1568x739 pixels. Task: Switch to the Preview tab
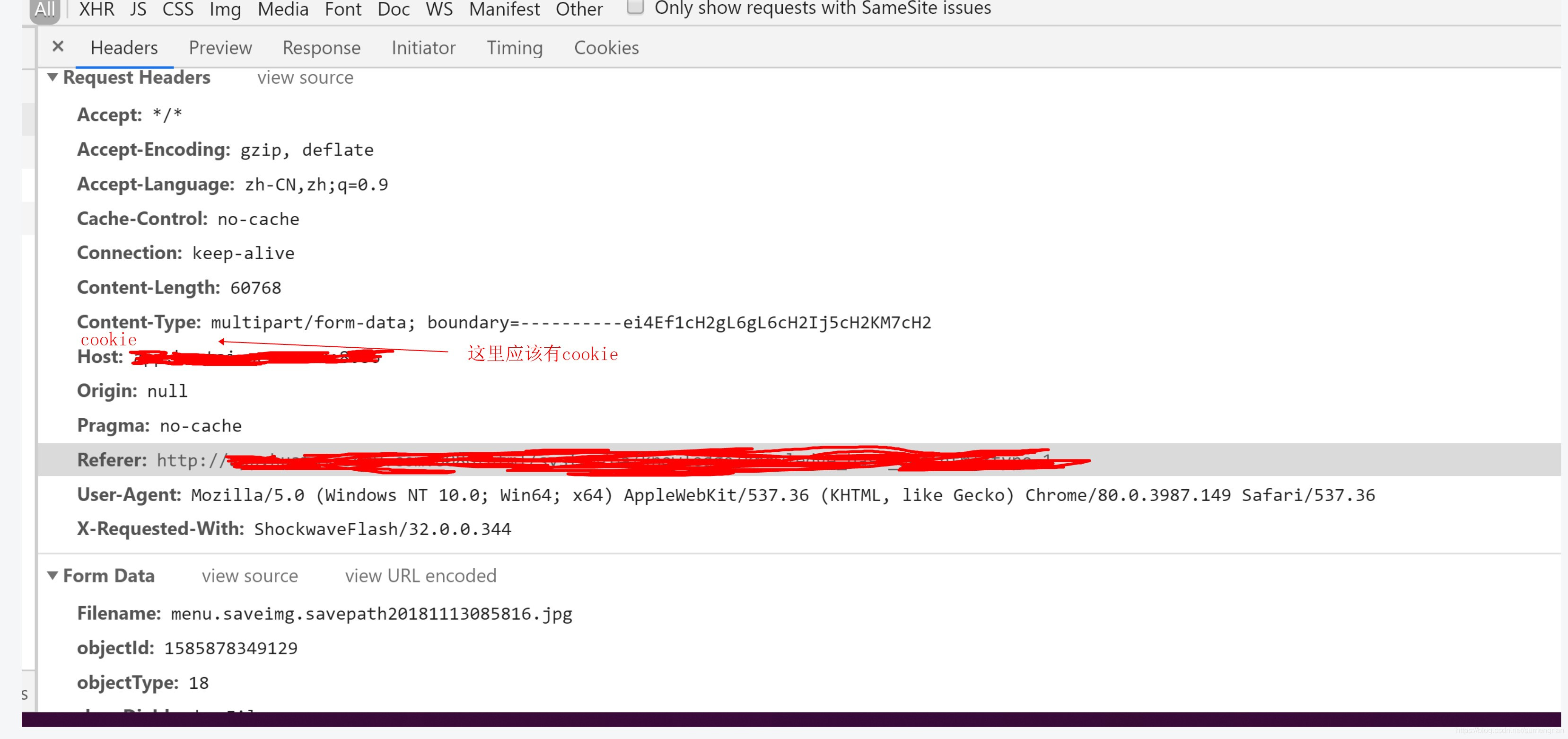tap(220, 47)
